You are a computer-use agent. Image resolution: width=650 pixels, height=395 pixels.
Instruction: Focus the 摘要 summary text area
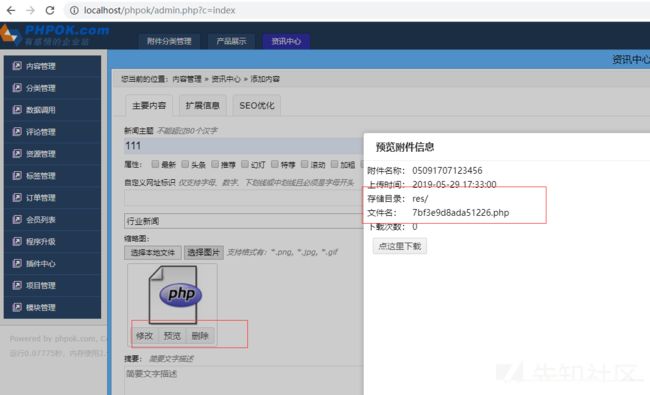click(244, 380)
